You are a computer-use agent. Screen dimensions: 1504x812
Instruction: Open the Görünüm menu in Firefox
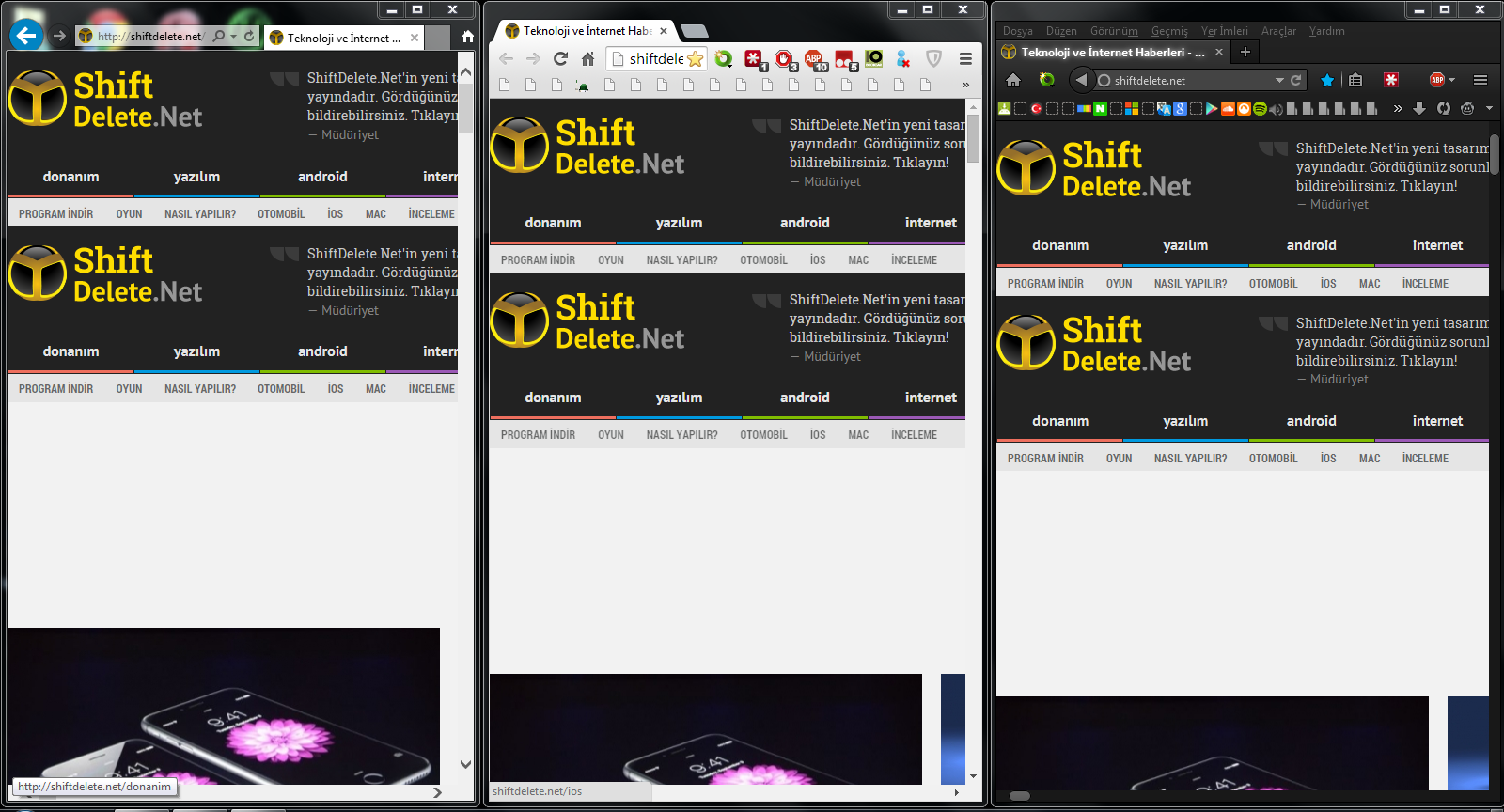[x=1114, y=31]
